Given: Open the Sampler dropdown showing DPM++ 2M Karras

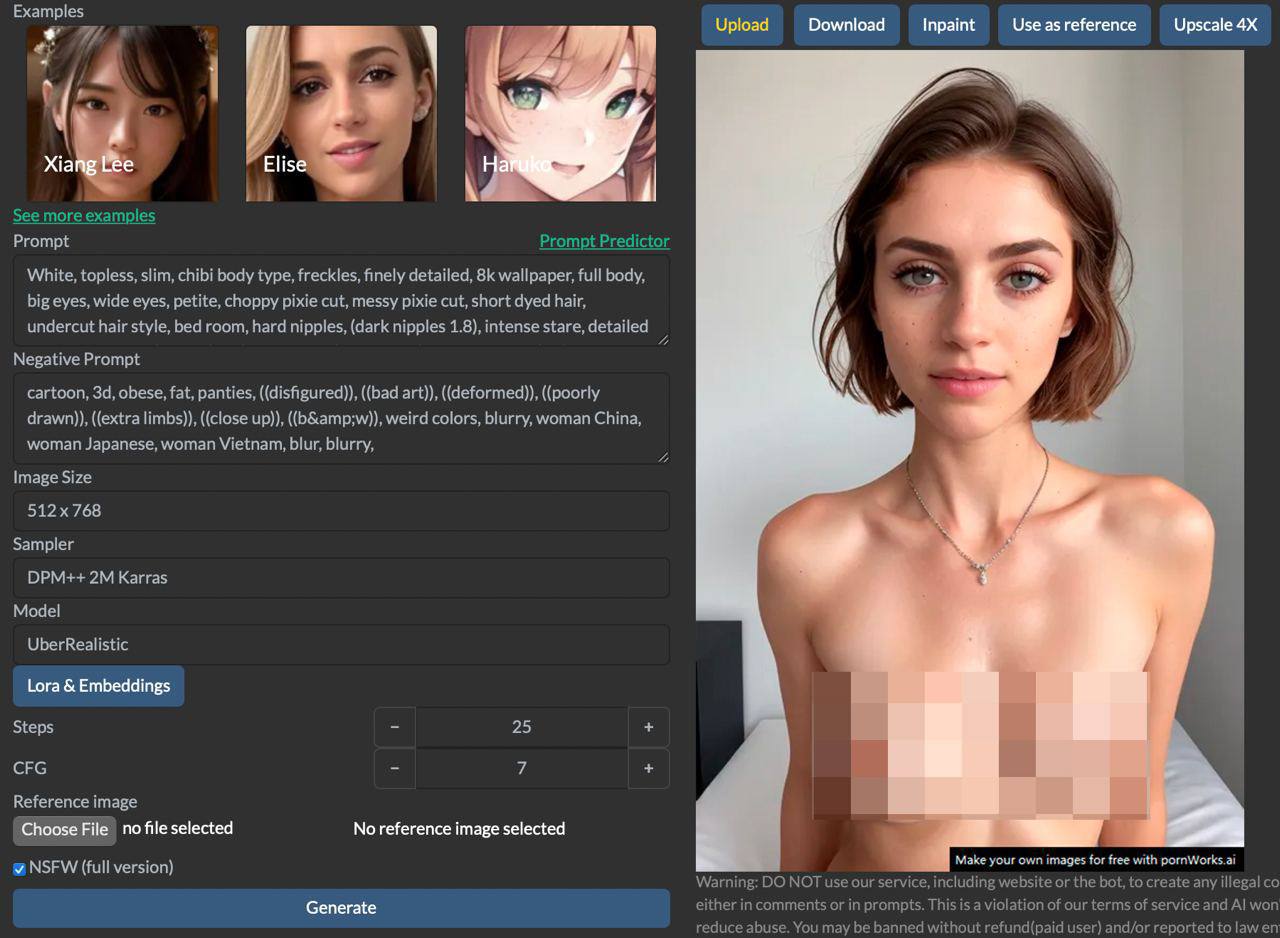Looking at the screenshot, I should point(341,577).
